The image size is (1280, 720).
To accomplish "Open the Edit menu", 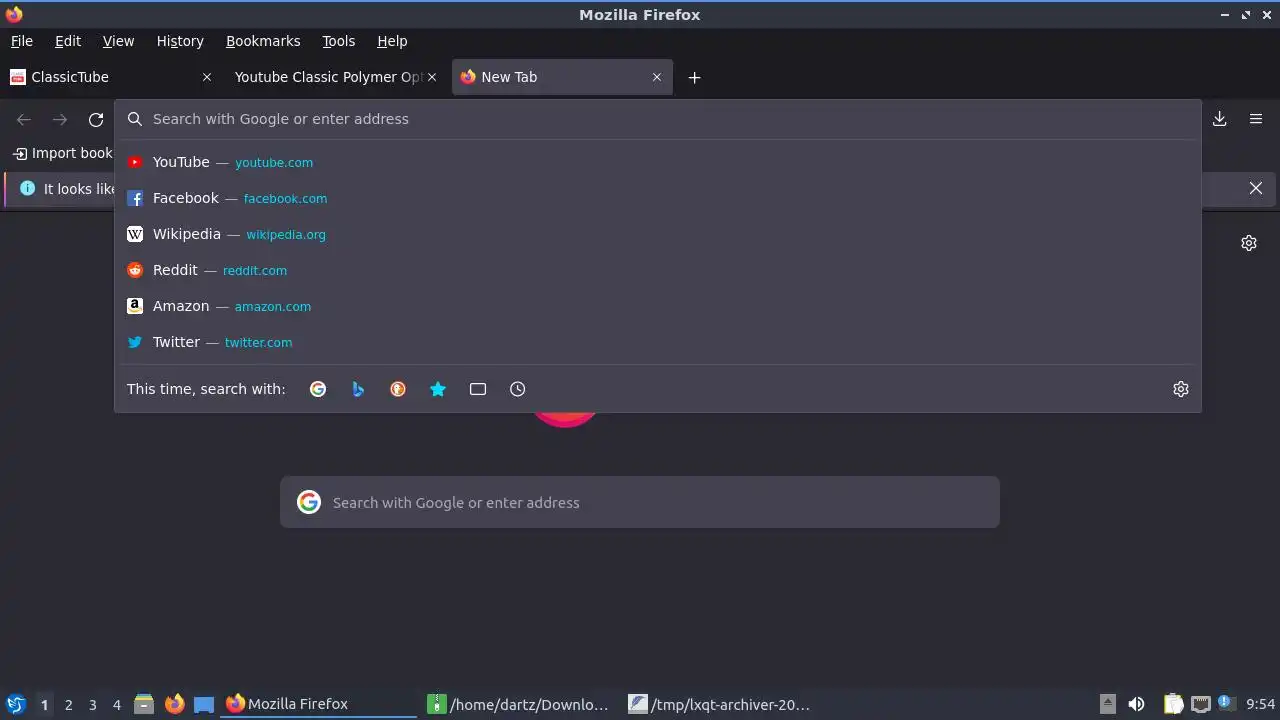I will [x=68, y=41].
